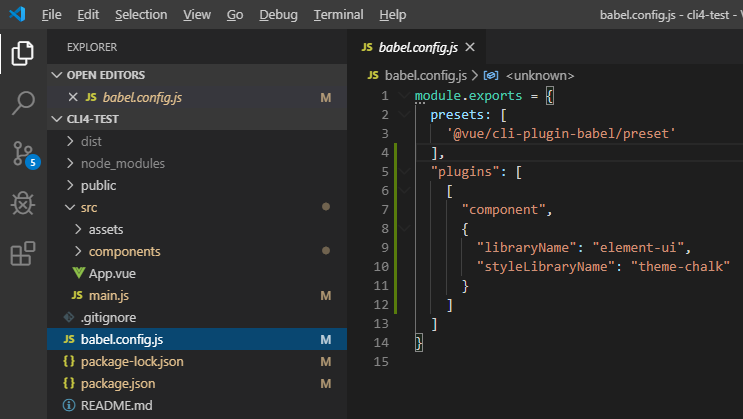This screenshot has height=419, width=743.
Task: Open the Explorer view in activity bar
Action: click(x=23, y=53)
